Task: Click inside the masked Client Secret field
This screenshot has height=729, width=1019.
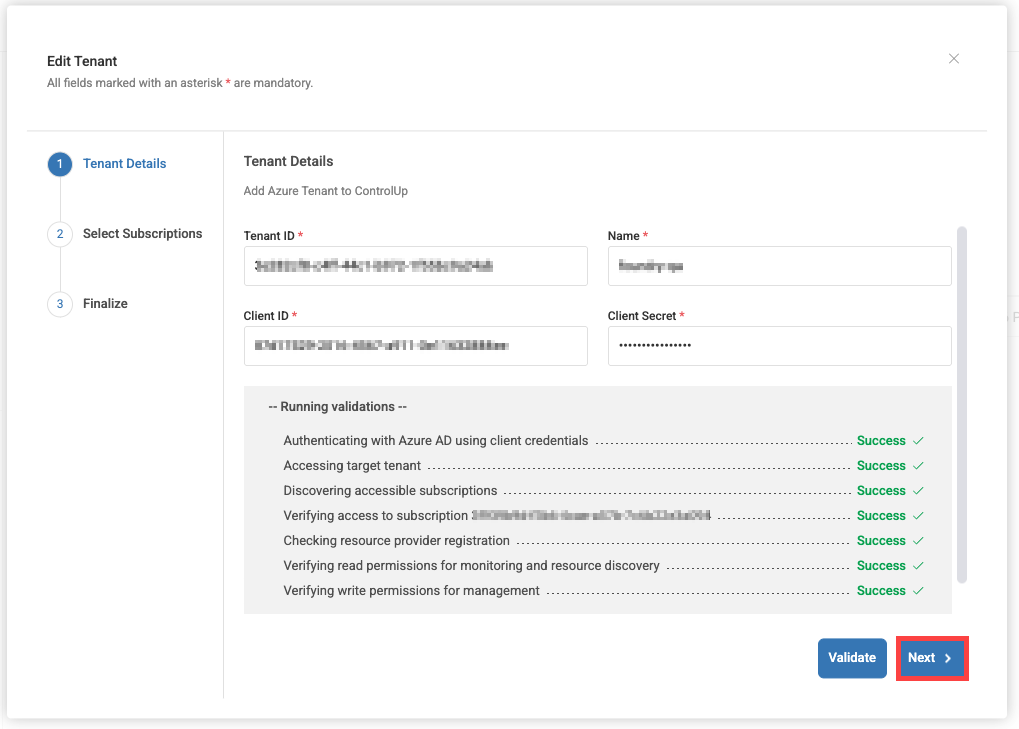Action: click(x=779, y=346)
